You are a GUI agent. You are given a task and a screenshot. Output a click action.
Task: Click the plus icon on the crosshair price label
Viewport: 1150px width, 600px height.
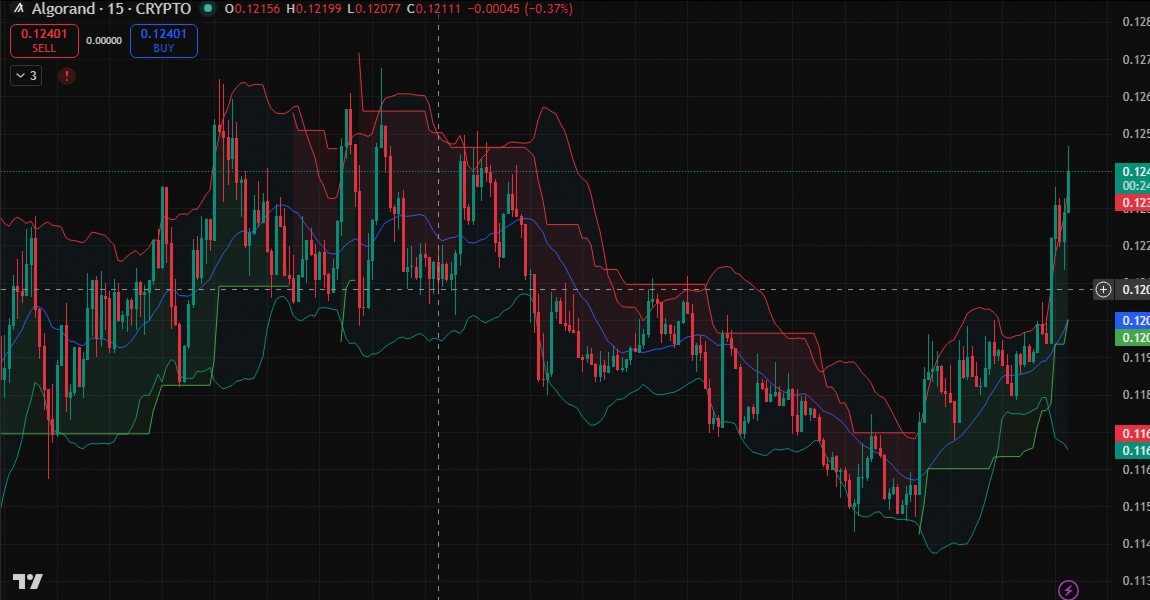(x=1103, y=290)
